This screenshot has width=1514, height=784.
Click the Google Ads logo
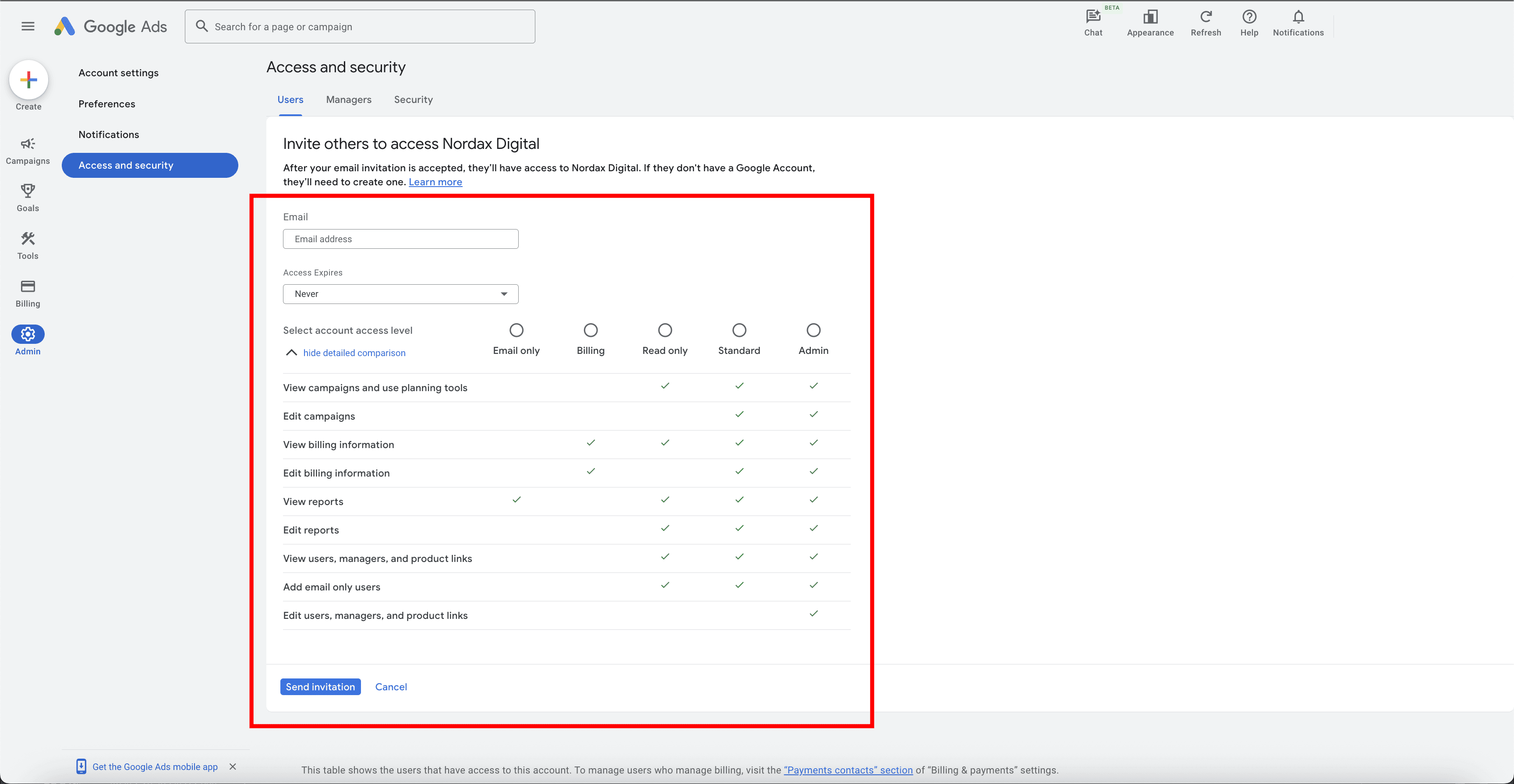pyautogui.click(x=111, y=26)
